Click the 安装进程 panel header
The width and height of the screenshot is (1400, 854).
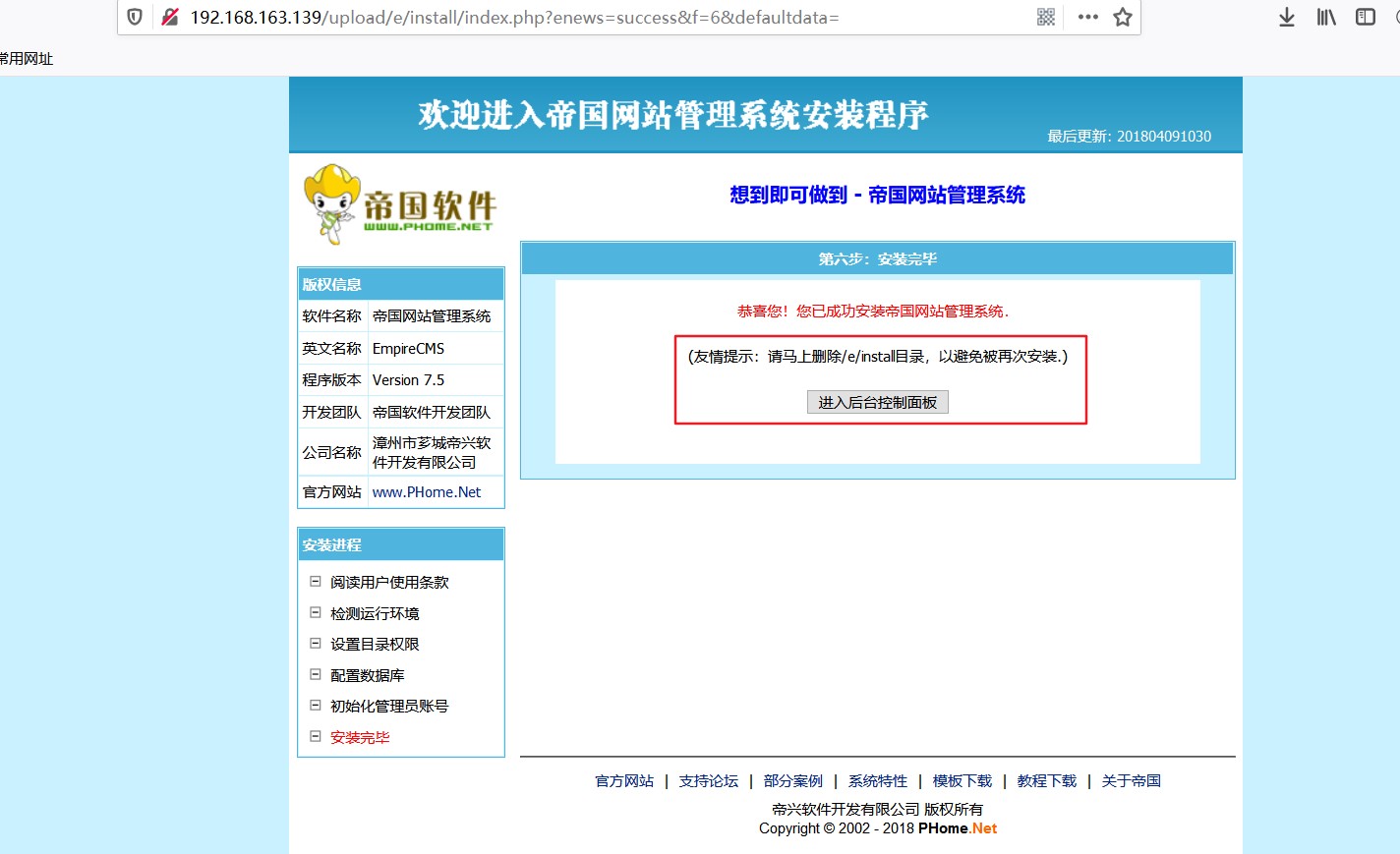point(401,544)
